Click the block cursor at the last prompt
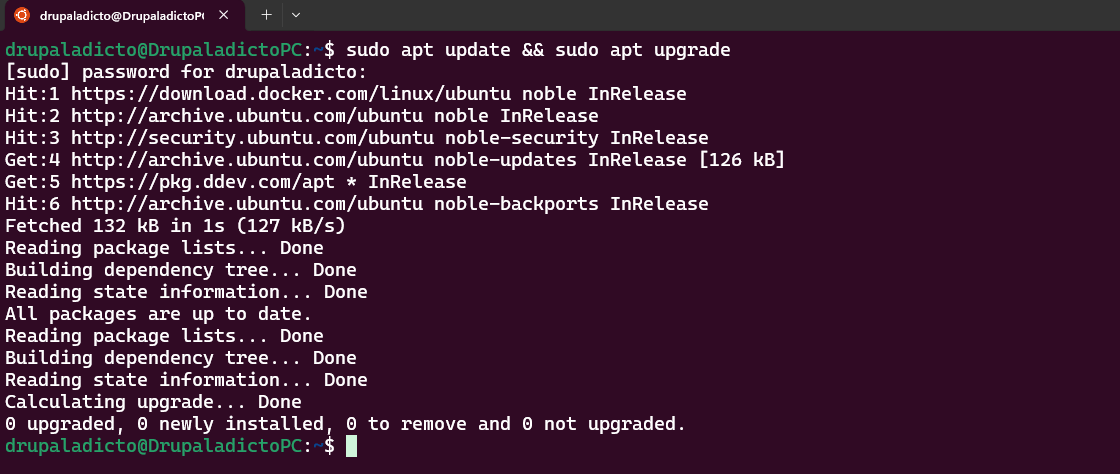The height and width of the screenshot is (474, 1120). click(351, 446)
